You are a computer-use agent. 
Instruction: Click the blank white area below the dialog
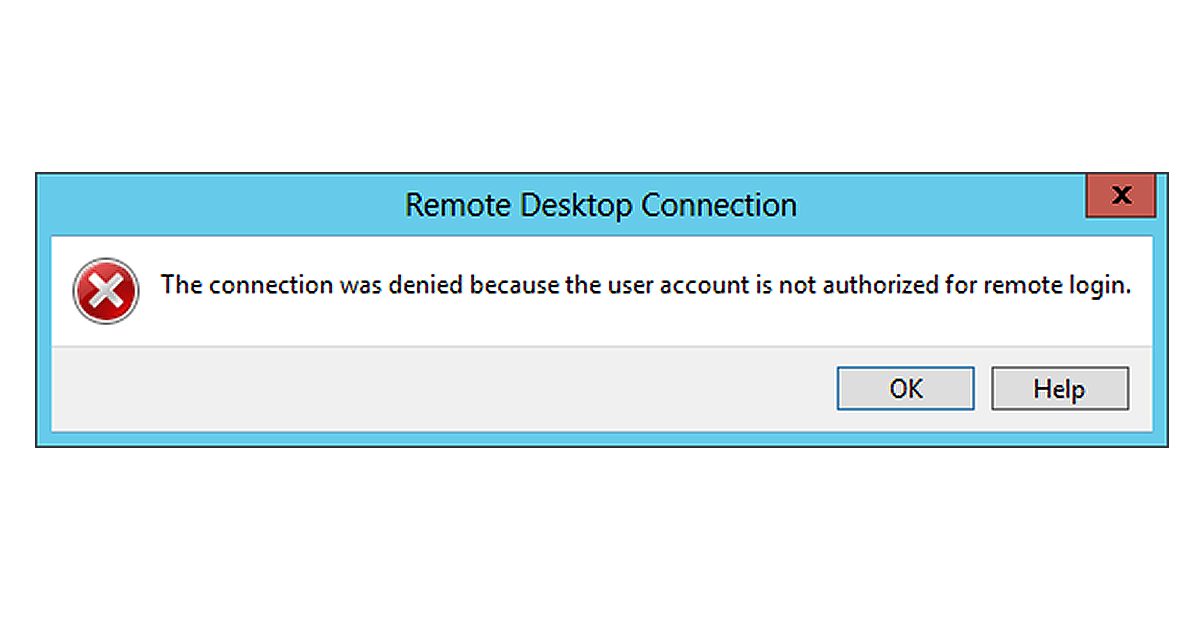point(600,540)
